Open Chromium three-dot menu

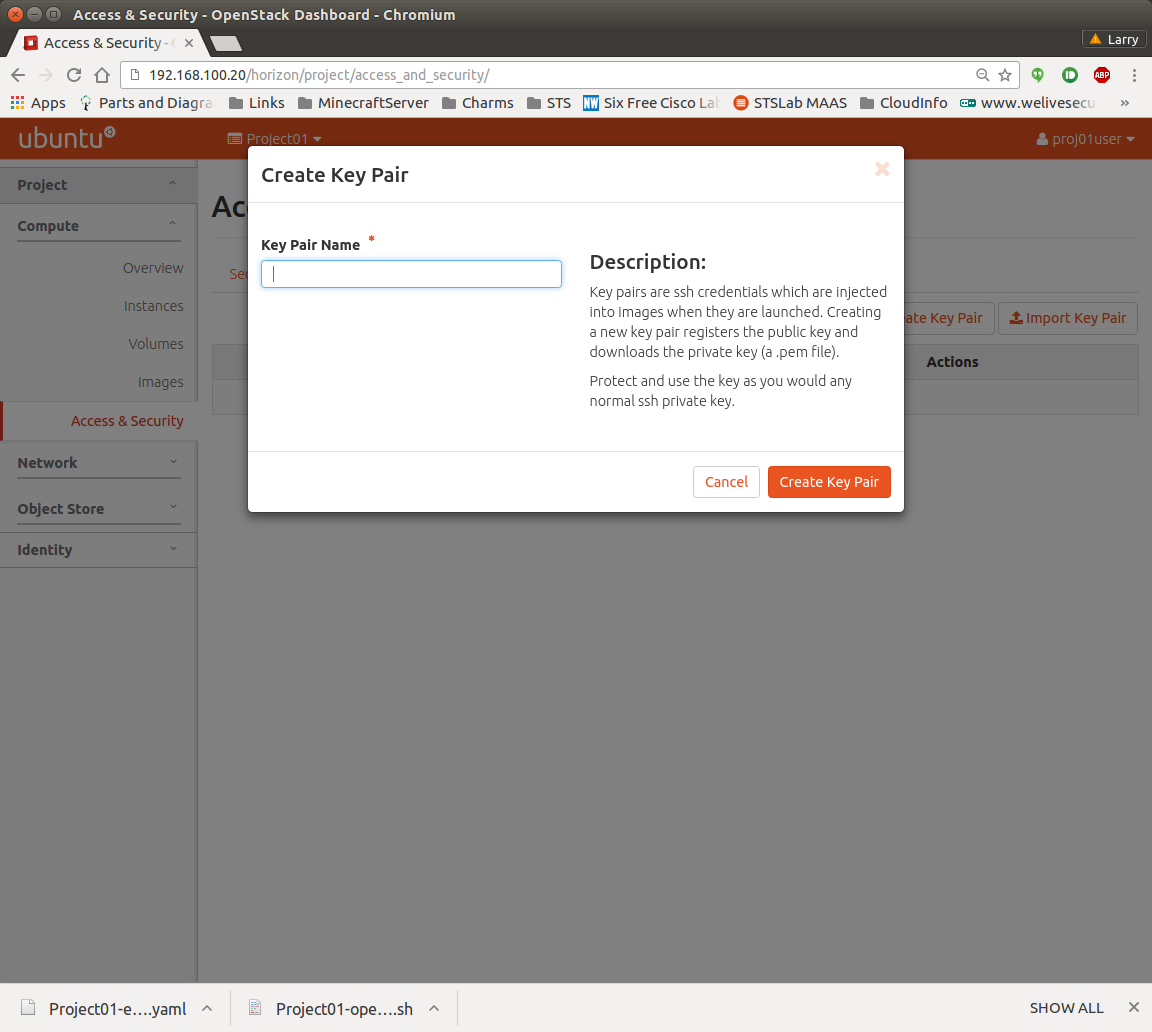pos(1134,75)
